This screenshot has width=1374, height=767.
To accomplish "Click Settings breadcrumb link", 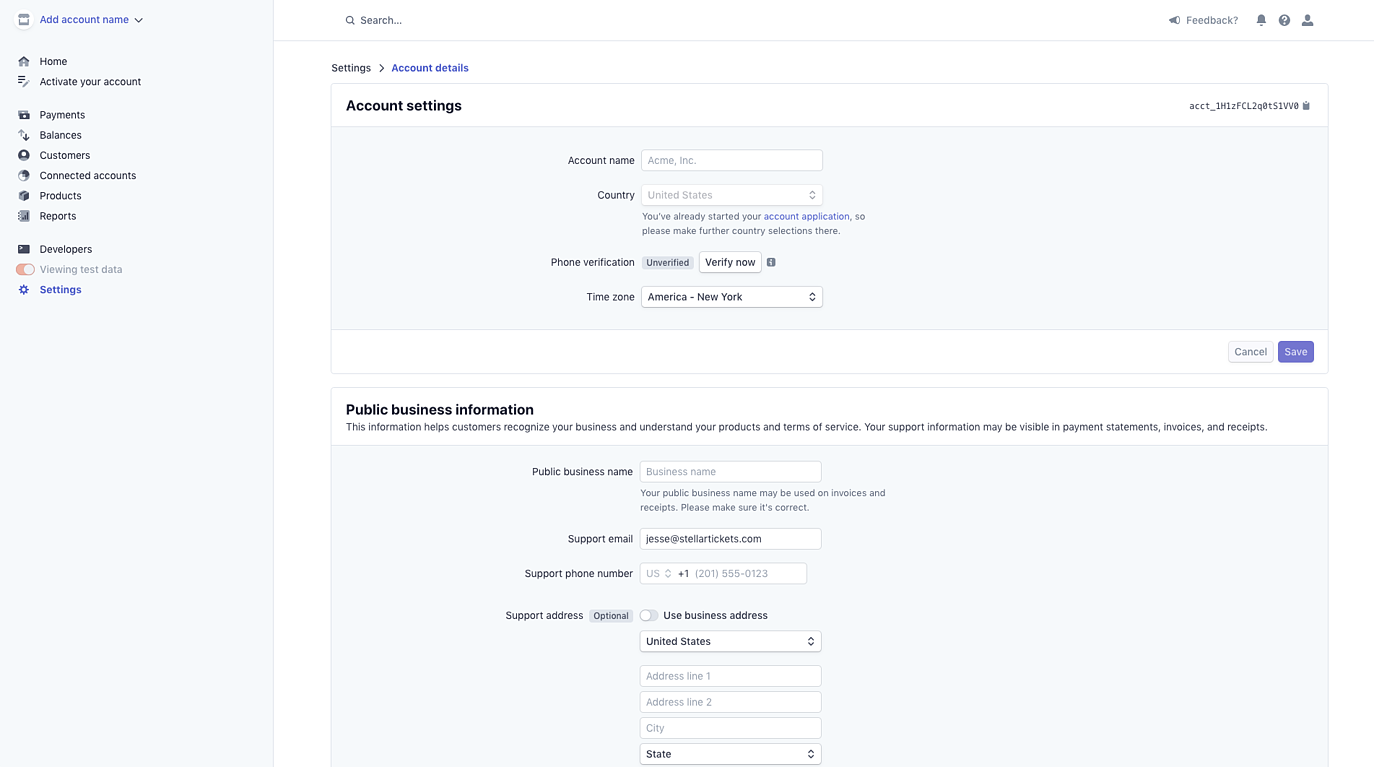I will [351, 68].
